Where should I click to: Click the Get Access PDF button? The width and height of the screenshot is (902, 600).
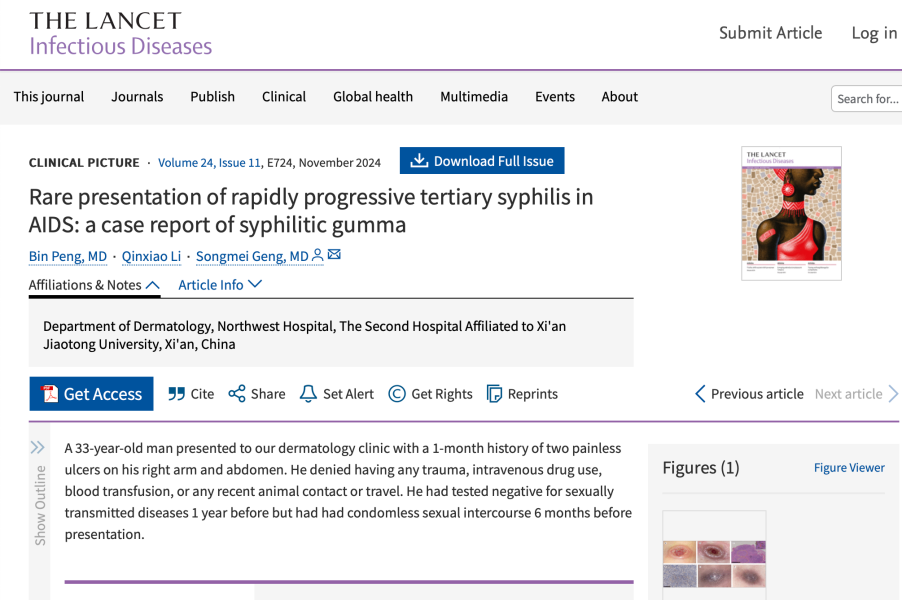(x=91, y=394)
